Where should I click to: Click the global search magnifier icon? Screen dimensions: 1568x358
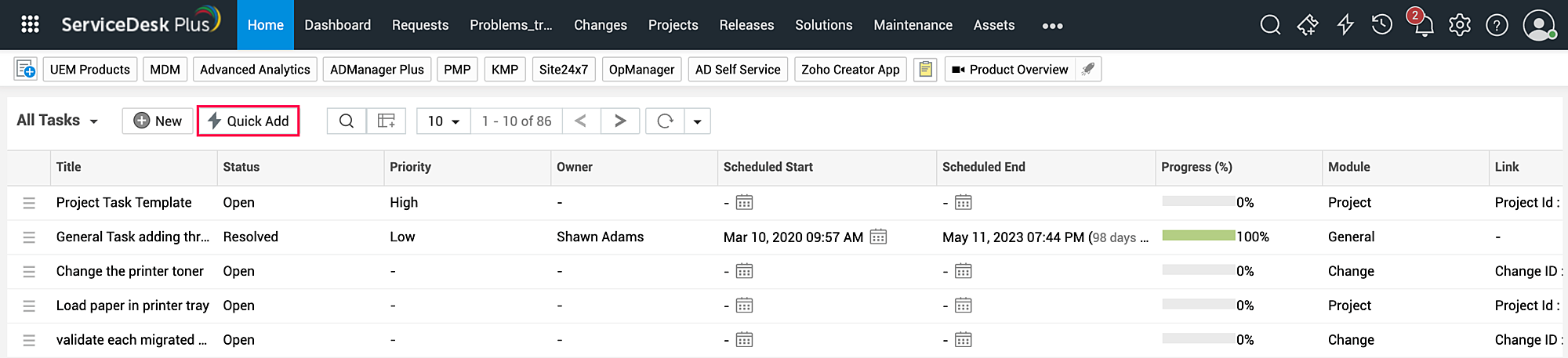(x=1270, y=25)
